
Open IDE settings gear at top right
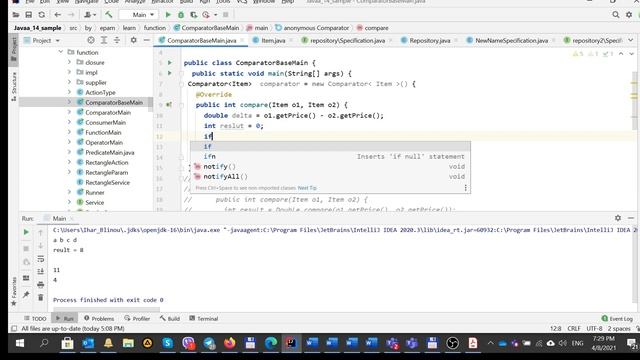click(629, 15)
